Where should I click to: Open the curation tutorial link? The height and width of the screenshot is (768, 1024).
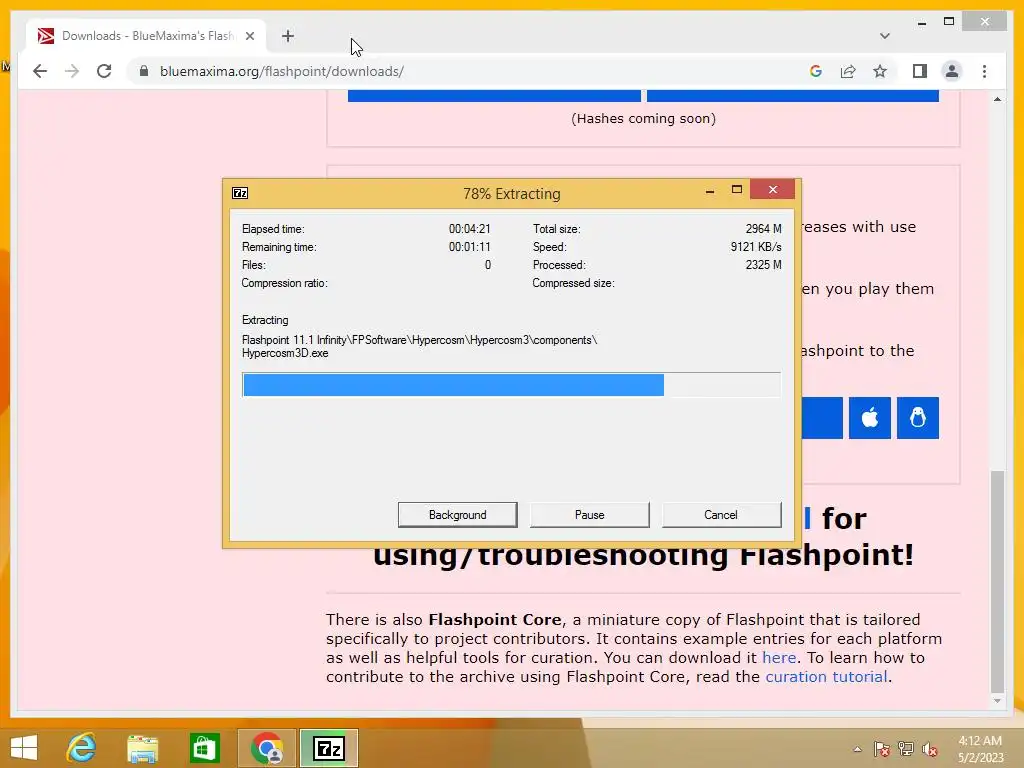(826, 677)
